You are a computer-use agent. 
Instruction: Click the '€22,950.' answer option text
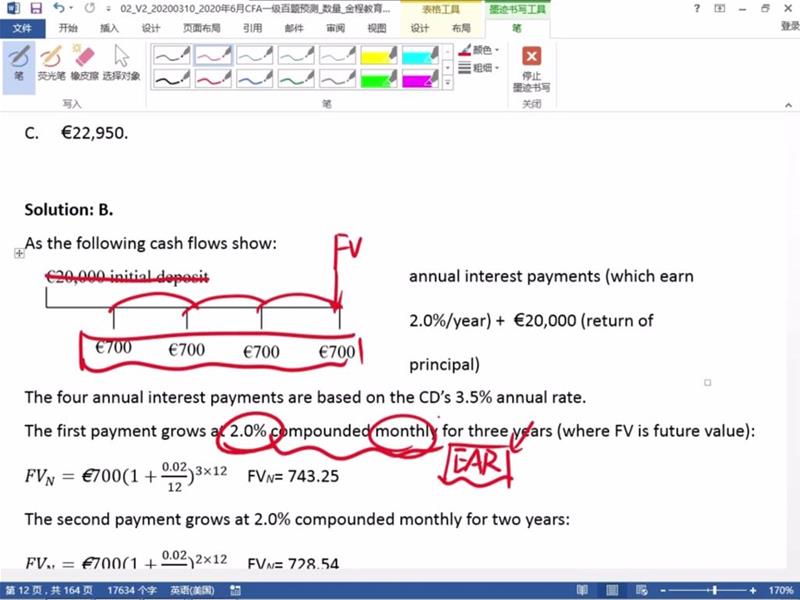coord(94,133)
